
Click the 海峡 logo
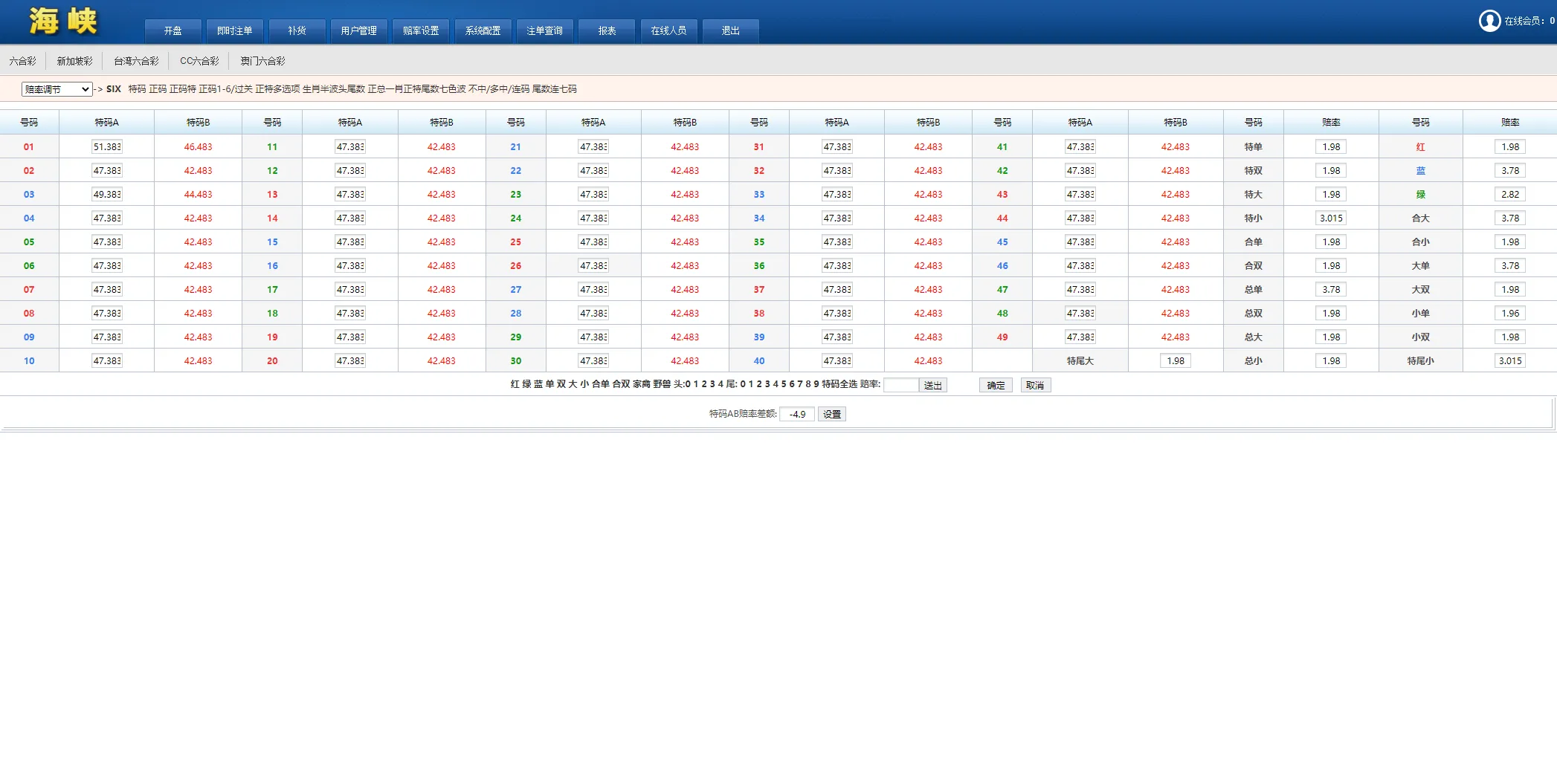point(62,22)
